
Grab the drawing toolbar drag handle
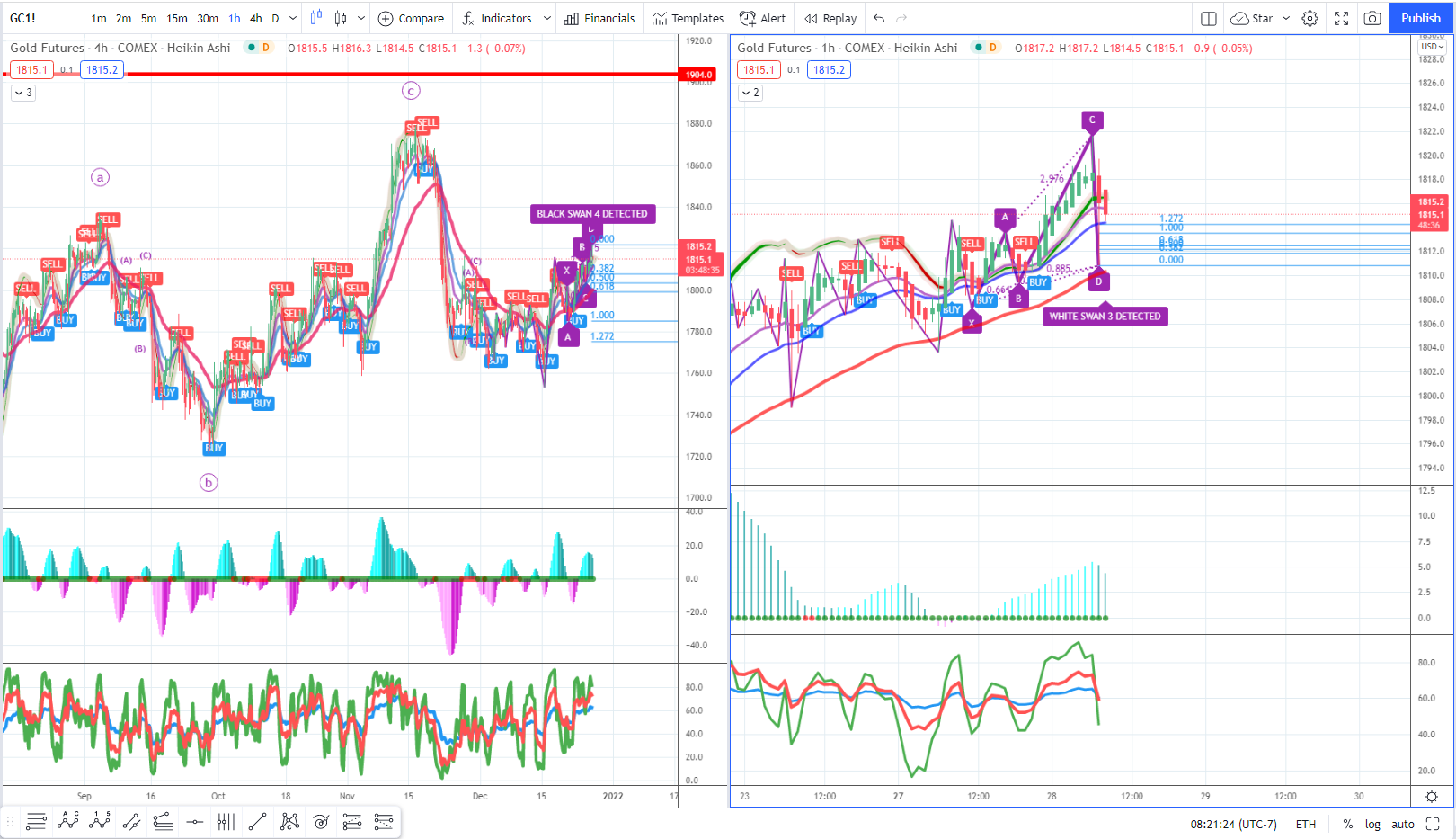(x=11, y=821)
